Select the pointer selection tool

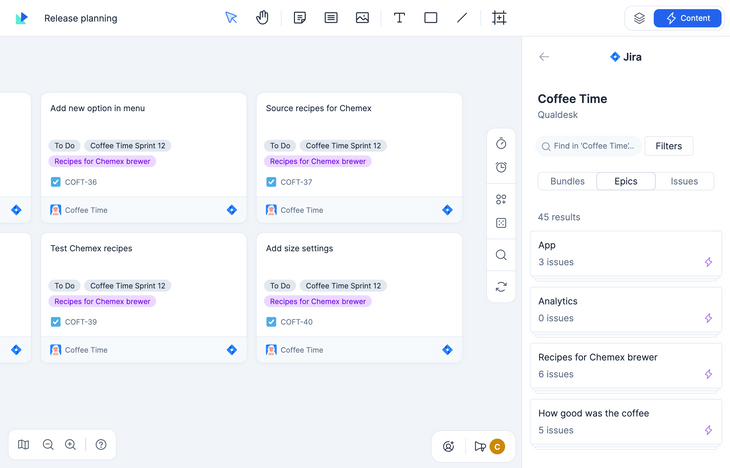pos(231,18)
